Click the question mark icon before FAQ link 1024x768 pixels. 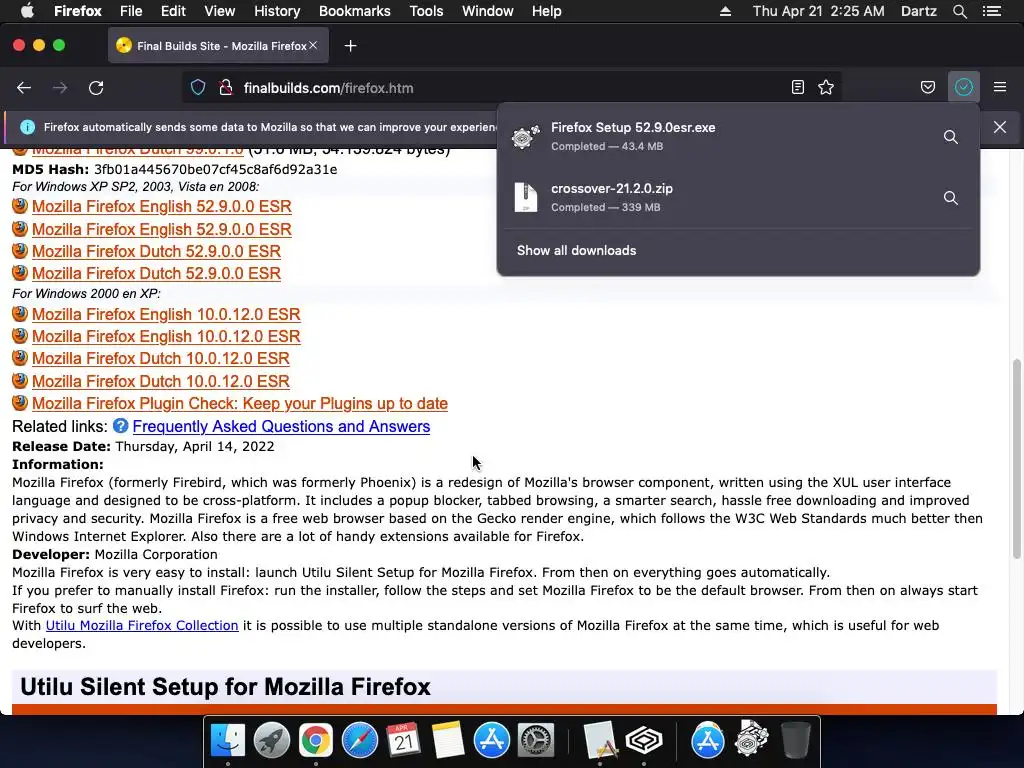point(120,426)
